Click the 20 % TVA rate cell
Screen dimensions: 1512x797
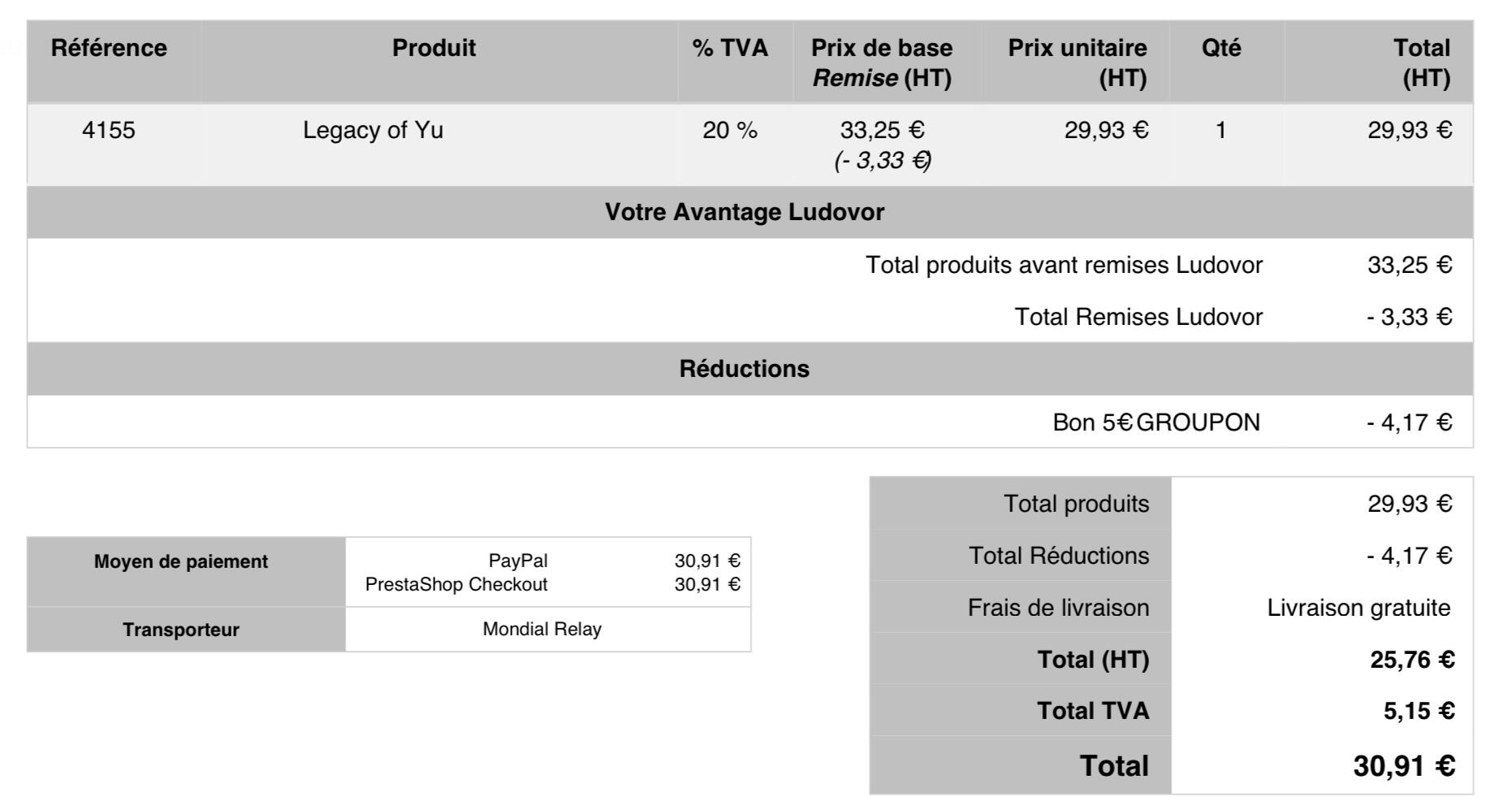tap(730, 131)
